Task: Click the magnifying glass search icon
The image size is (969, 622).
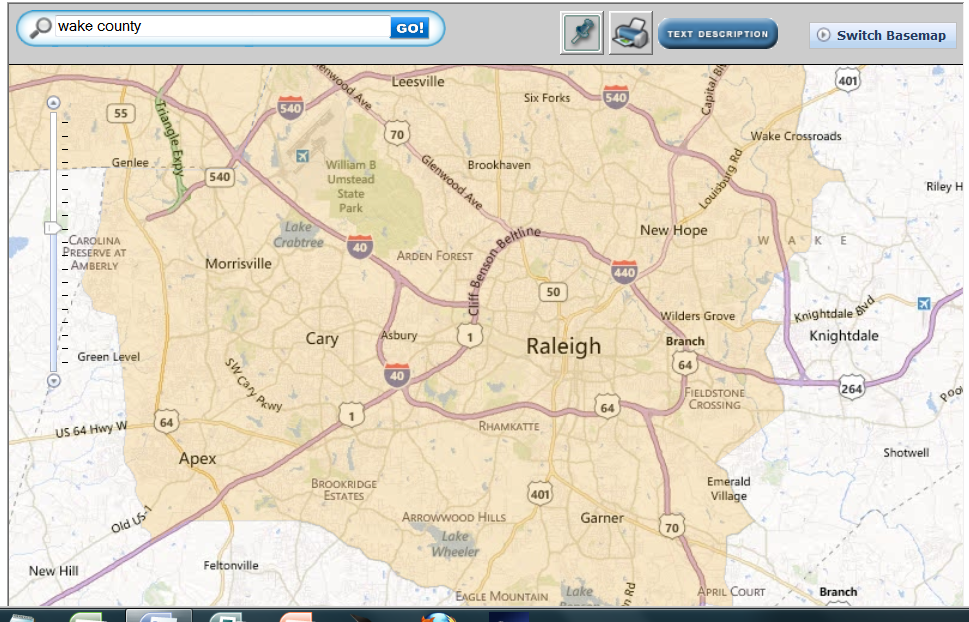Action: (40, 28)
